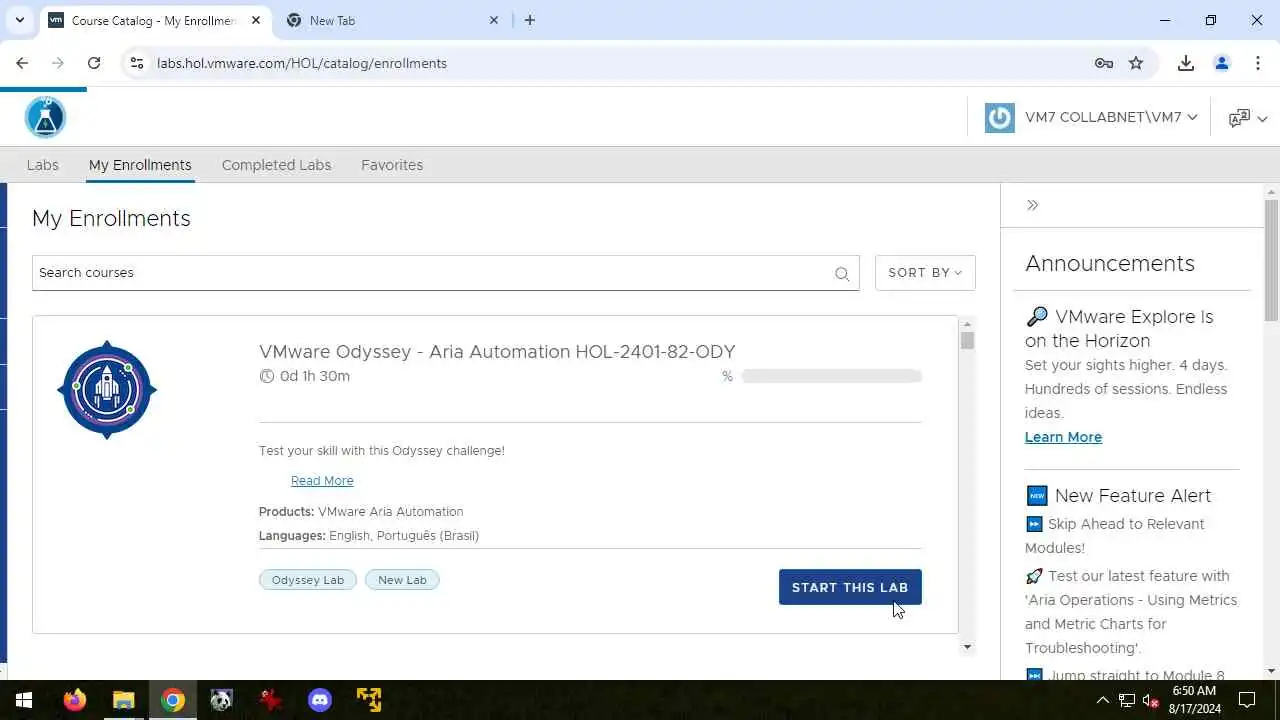Open the Completed Labs tab
Image resolution: width=1280 pixels, height=720 pixels.
coord(276,165)
